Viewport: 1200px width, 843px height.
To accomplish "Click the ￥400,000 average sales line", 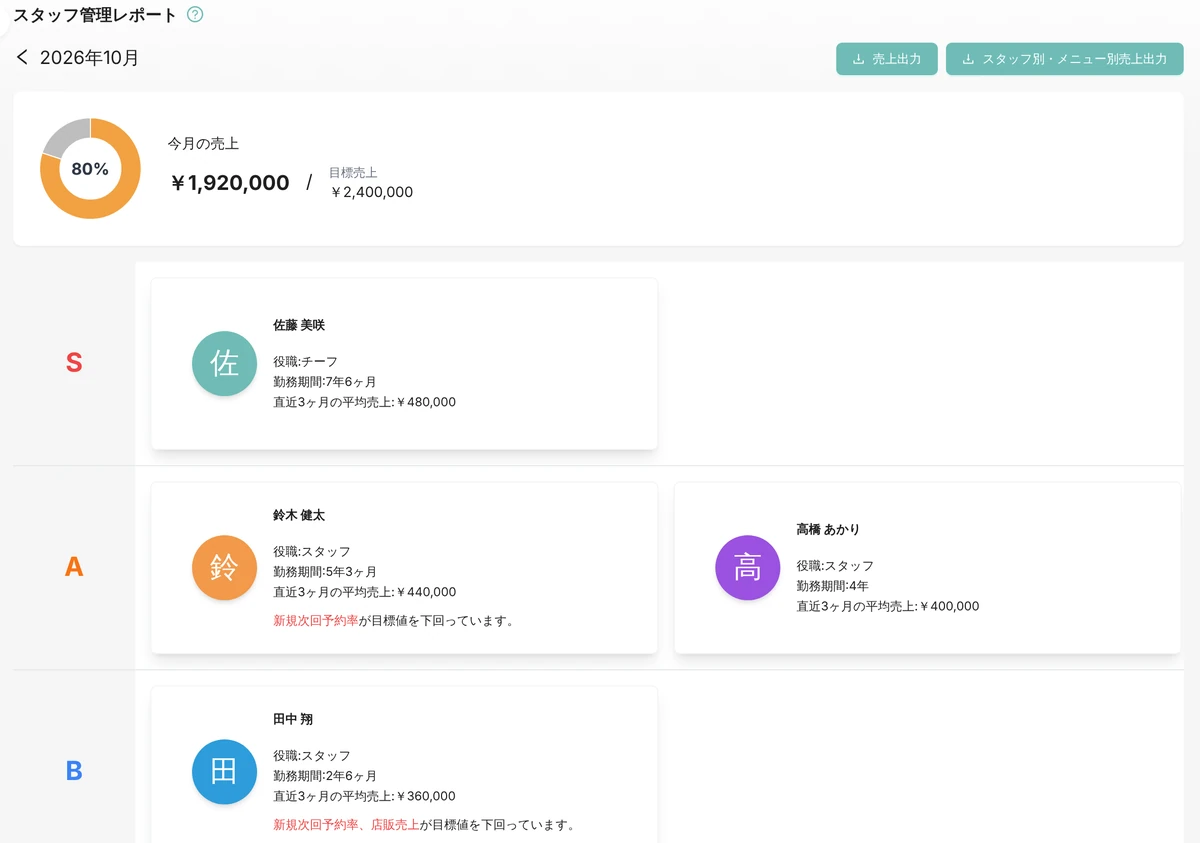I will pyautogui.click(x=888, y=606).
